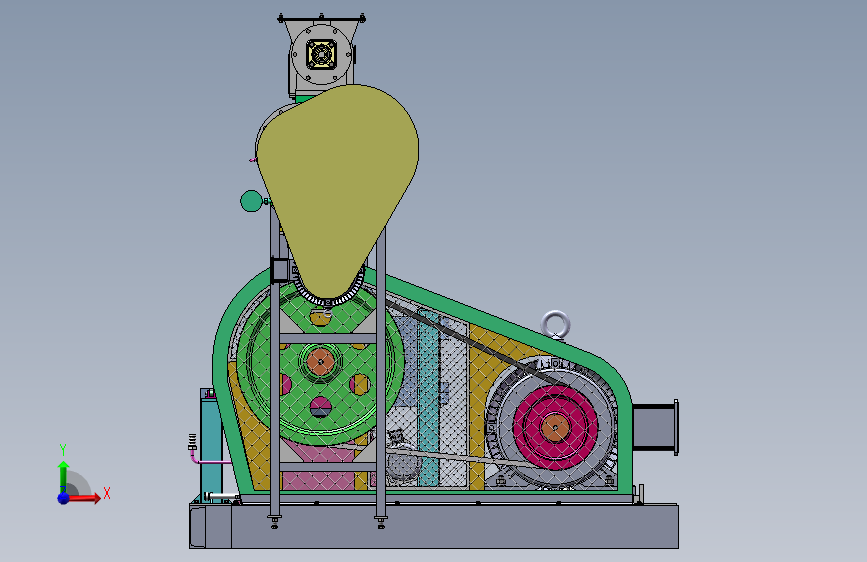Select the square gearbox face atop the feeder
This screenshot has height=562, width=867.
point(321,54)
